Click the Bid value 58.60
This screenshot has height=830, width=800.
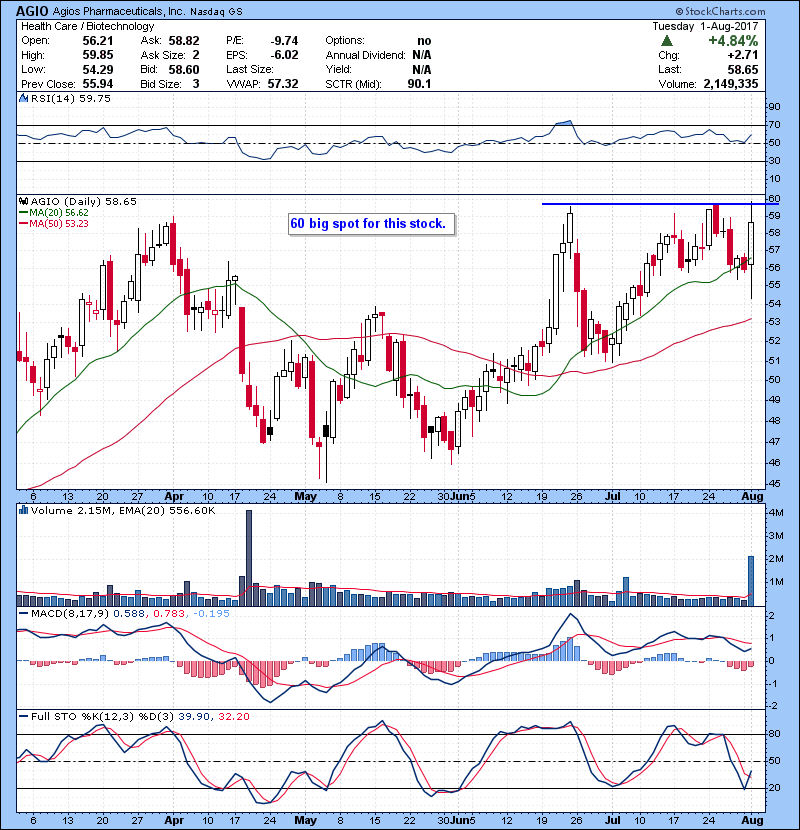184,69
